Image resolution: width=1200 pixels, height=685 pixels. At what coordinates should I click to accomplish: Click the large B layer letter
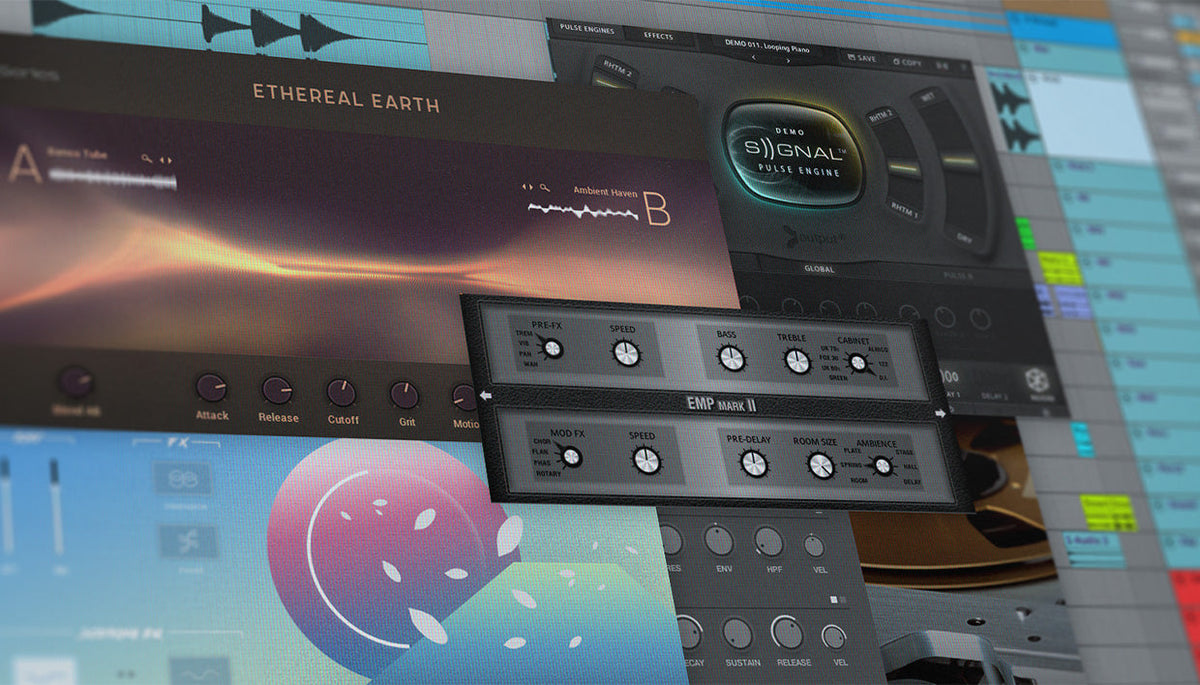click(657, 208)
